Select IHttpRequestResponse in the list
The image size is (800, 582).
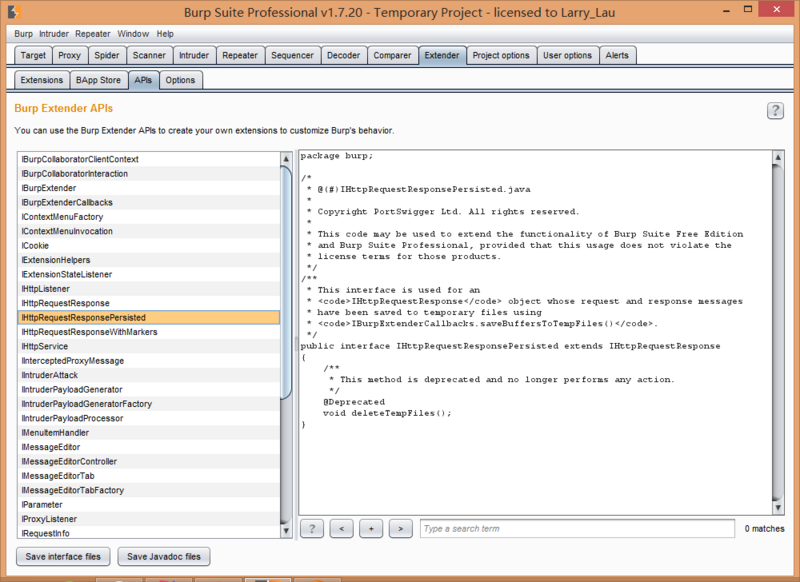point(148,303)
